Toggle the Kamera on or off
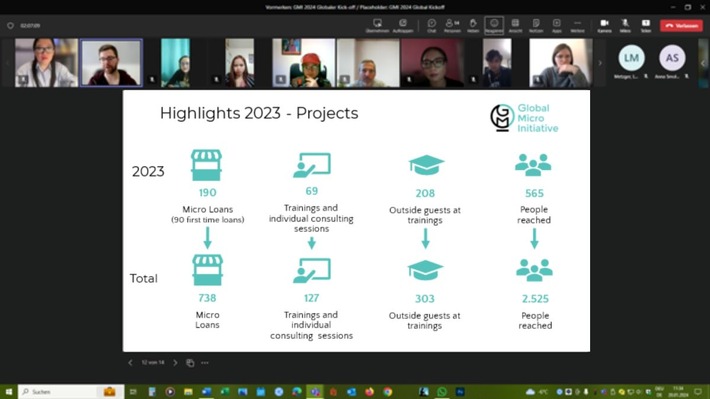 (x=604, y=25)
